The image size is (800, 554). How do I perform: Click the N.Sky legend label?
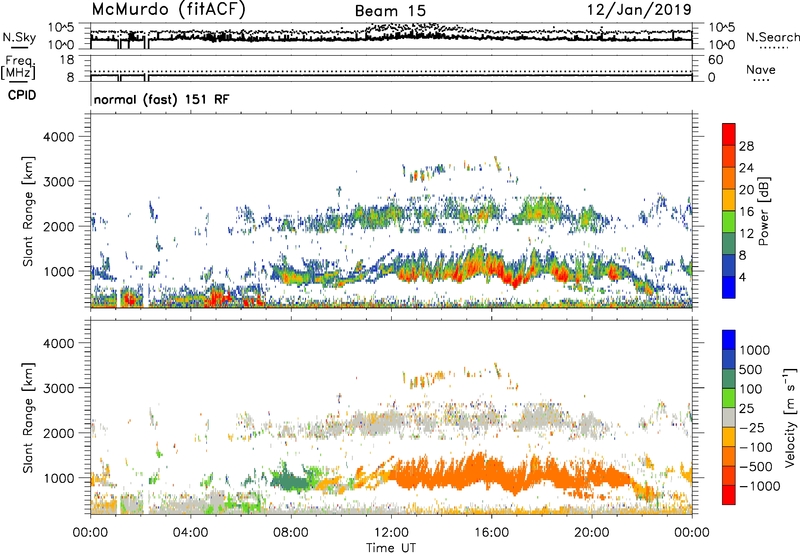click(19, 37)
